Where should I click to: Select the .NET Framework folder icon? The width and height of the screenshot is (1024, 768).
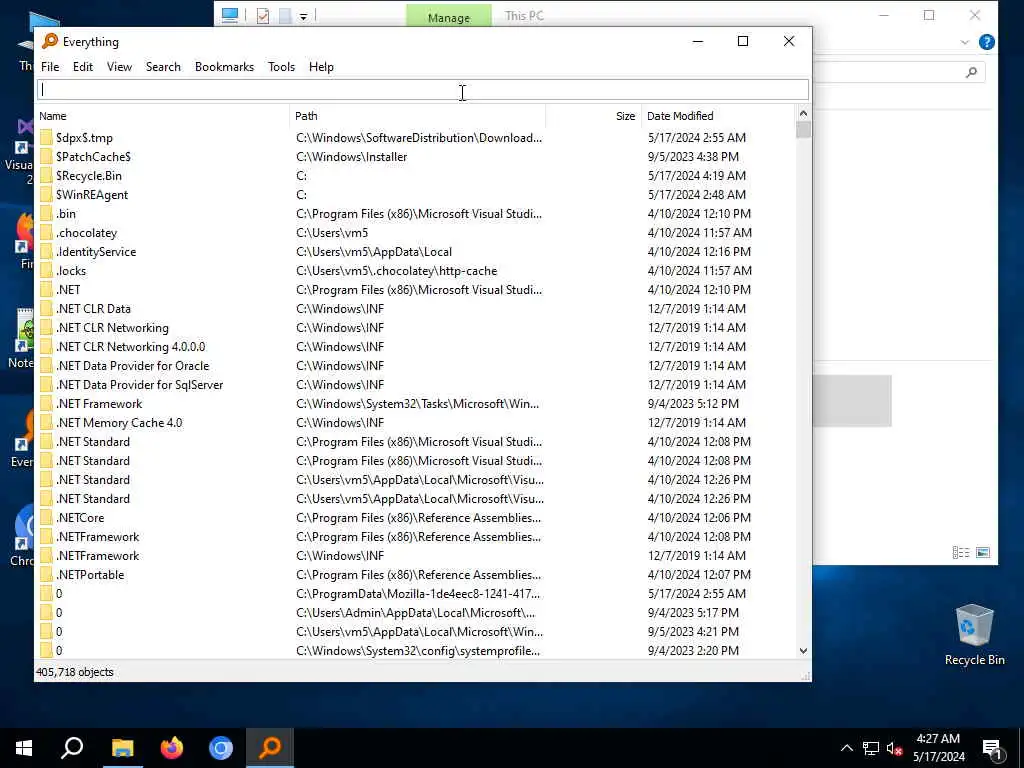tap(46, 404)
